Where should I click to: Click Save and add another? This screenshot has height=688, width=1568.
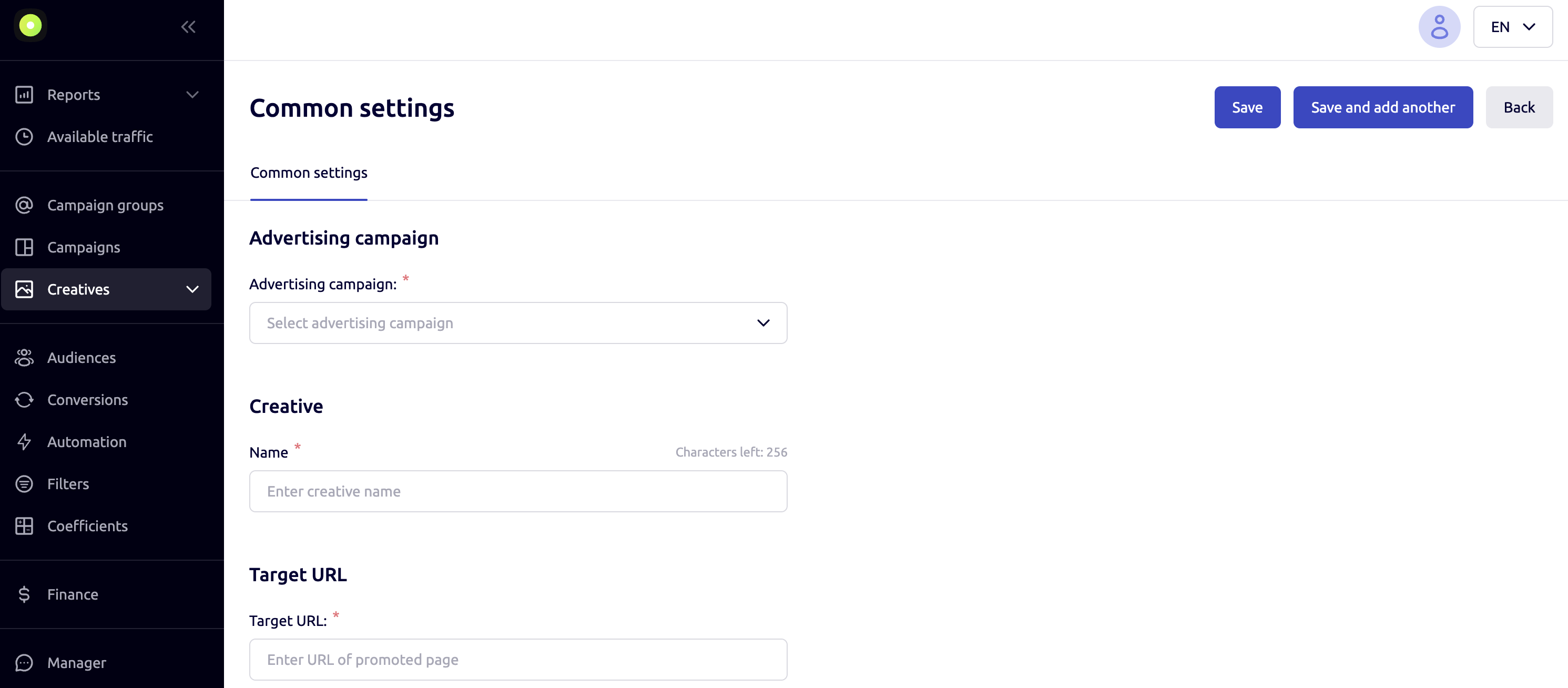pos(1382,107)
